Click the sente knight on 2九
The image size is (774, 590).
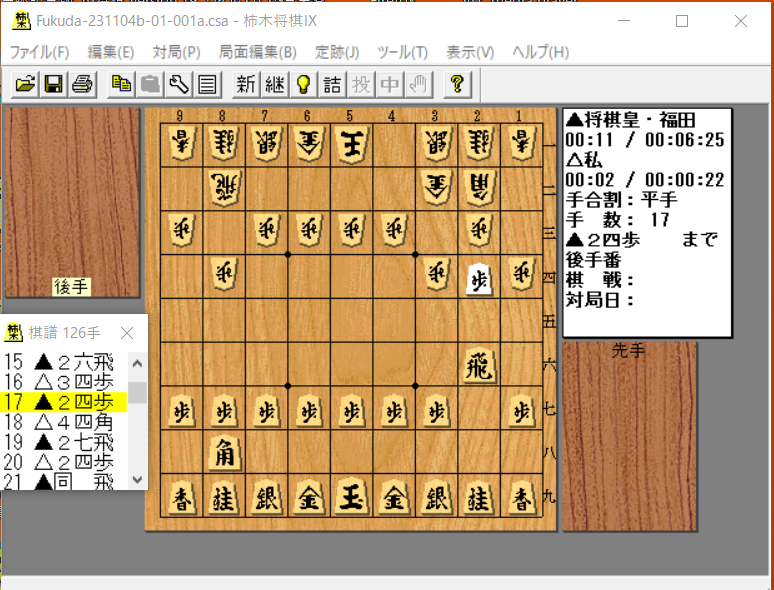pyautogui.click(x=479, y=498)
